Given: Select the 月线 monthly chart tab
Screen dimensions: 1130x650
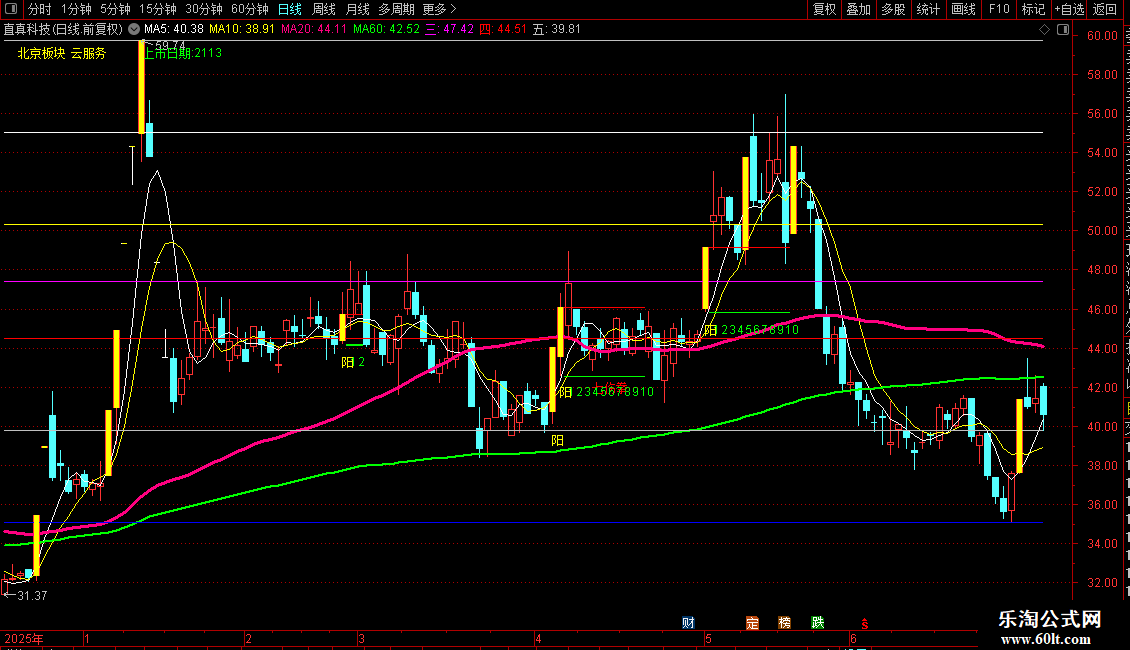Looking at the screenshot, I should click(357, 9).
